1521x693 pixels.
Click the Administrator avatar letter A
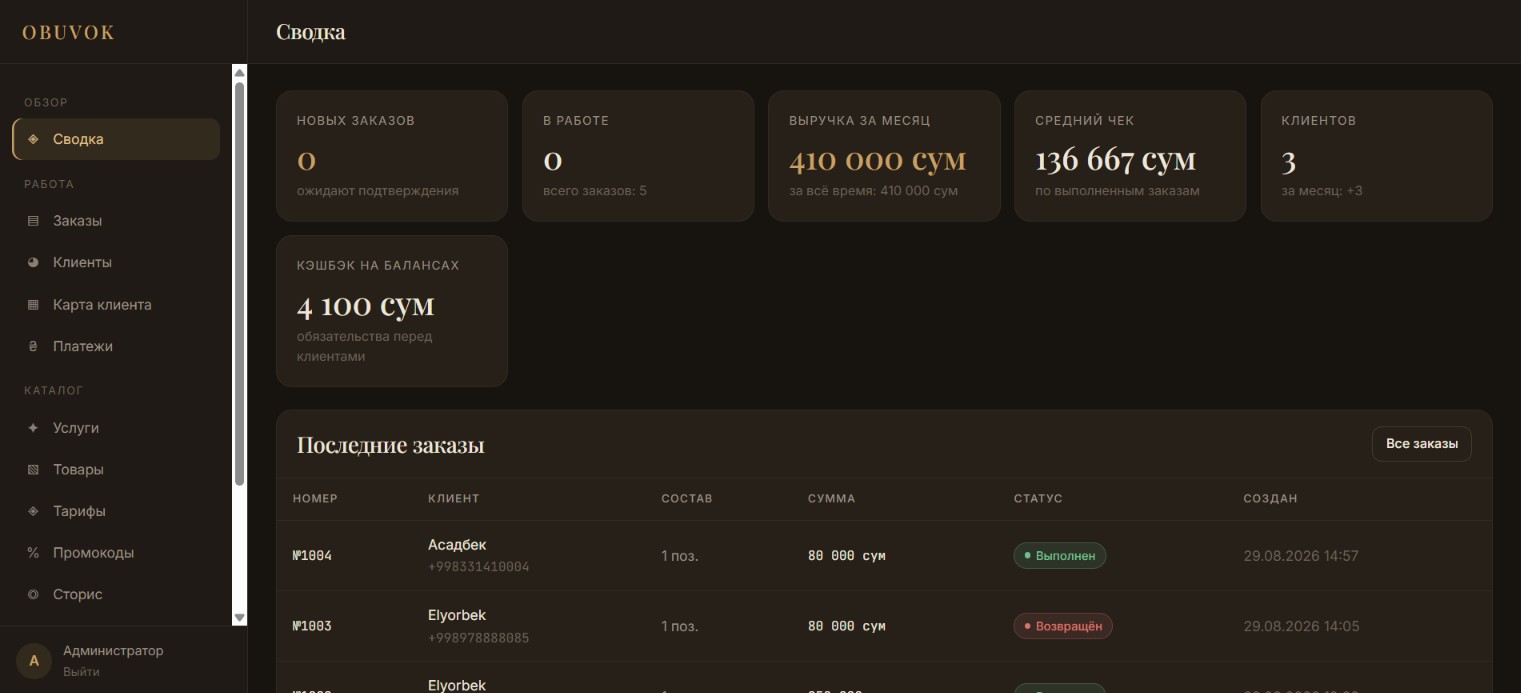point(34,661)
